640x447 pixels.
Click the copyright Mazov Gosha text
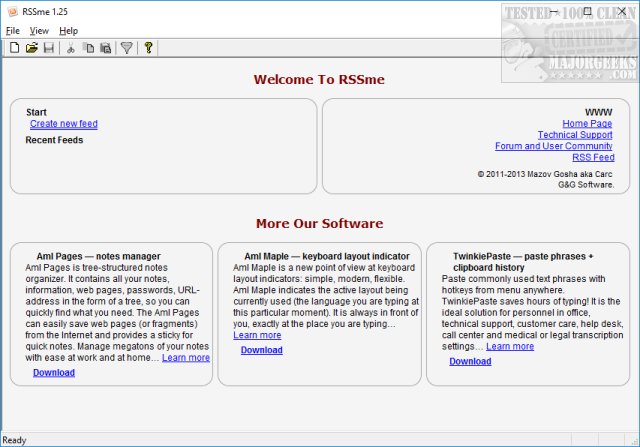pyautogui.click(x=545, y=174)
